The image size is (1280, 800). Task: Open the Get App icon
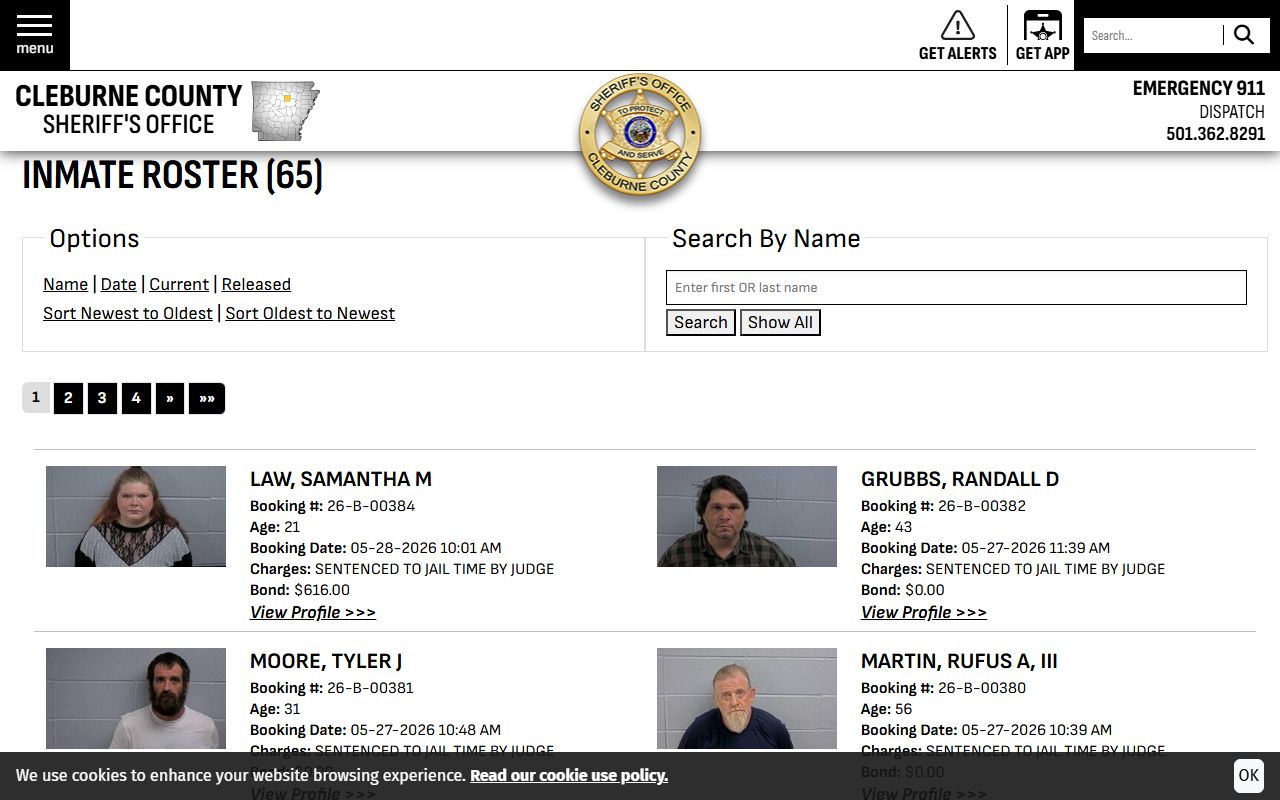coord(1042,35)
